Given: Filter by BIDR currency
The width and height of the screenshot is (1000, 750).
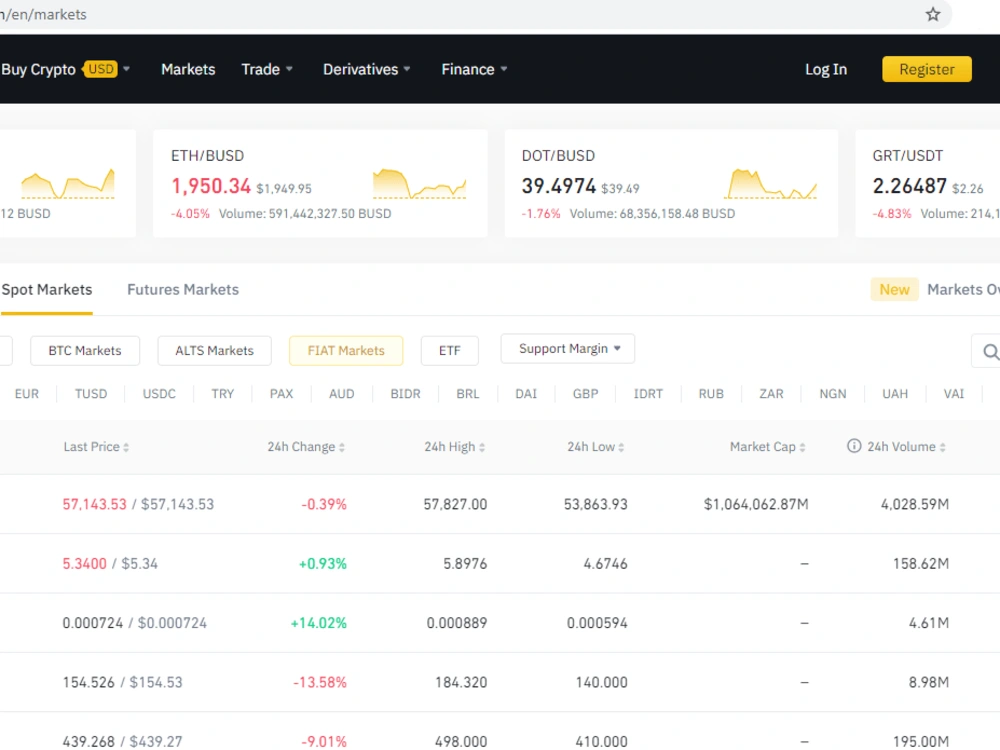Looking at the screenshot, I should tap(406, 393).
